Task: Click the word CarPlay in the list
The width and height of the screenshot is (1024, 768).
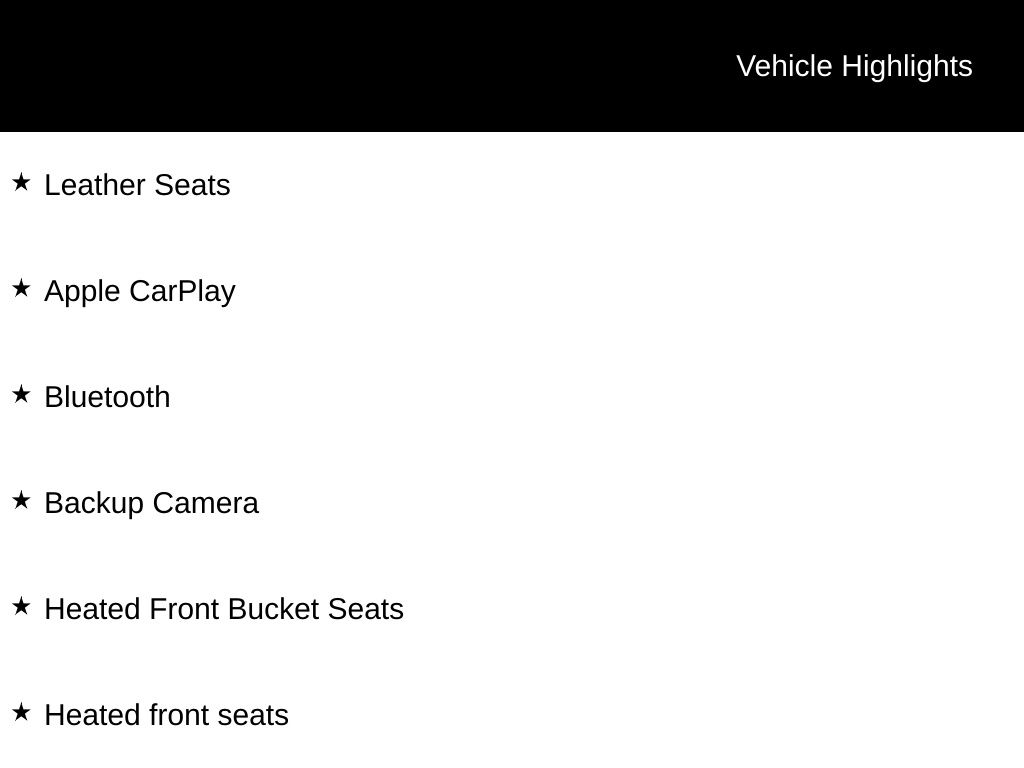Action: point(182,291)
